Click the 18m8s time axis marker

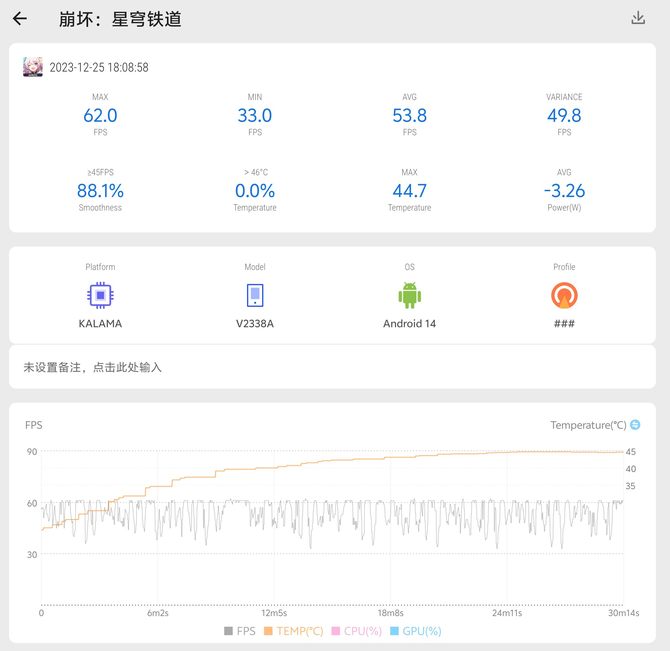point(390,613)
